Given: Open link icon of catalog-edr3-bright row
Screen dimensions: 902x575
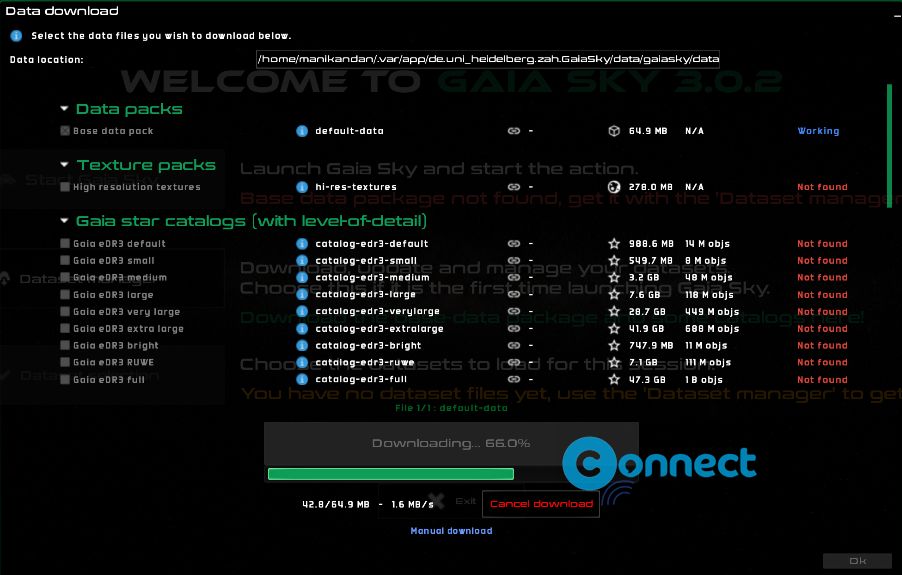Looking at the screenshot, I should (x=514, y=346).
